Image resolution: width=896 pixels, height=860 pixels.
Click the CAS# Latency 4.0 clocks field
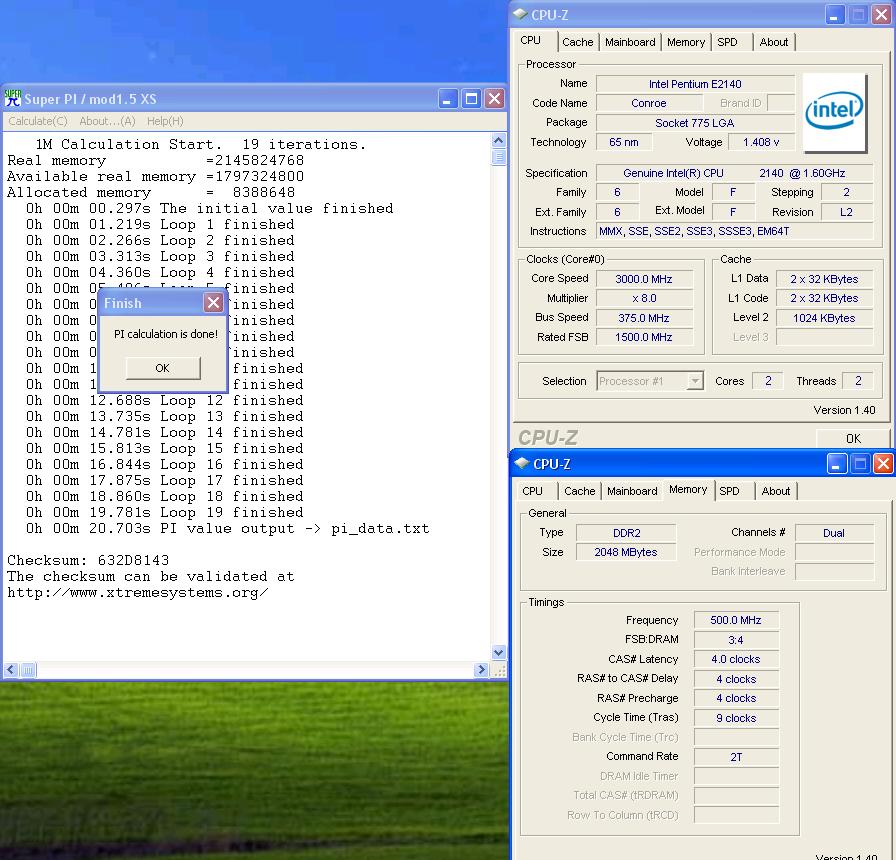(736, 659)
